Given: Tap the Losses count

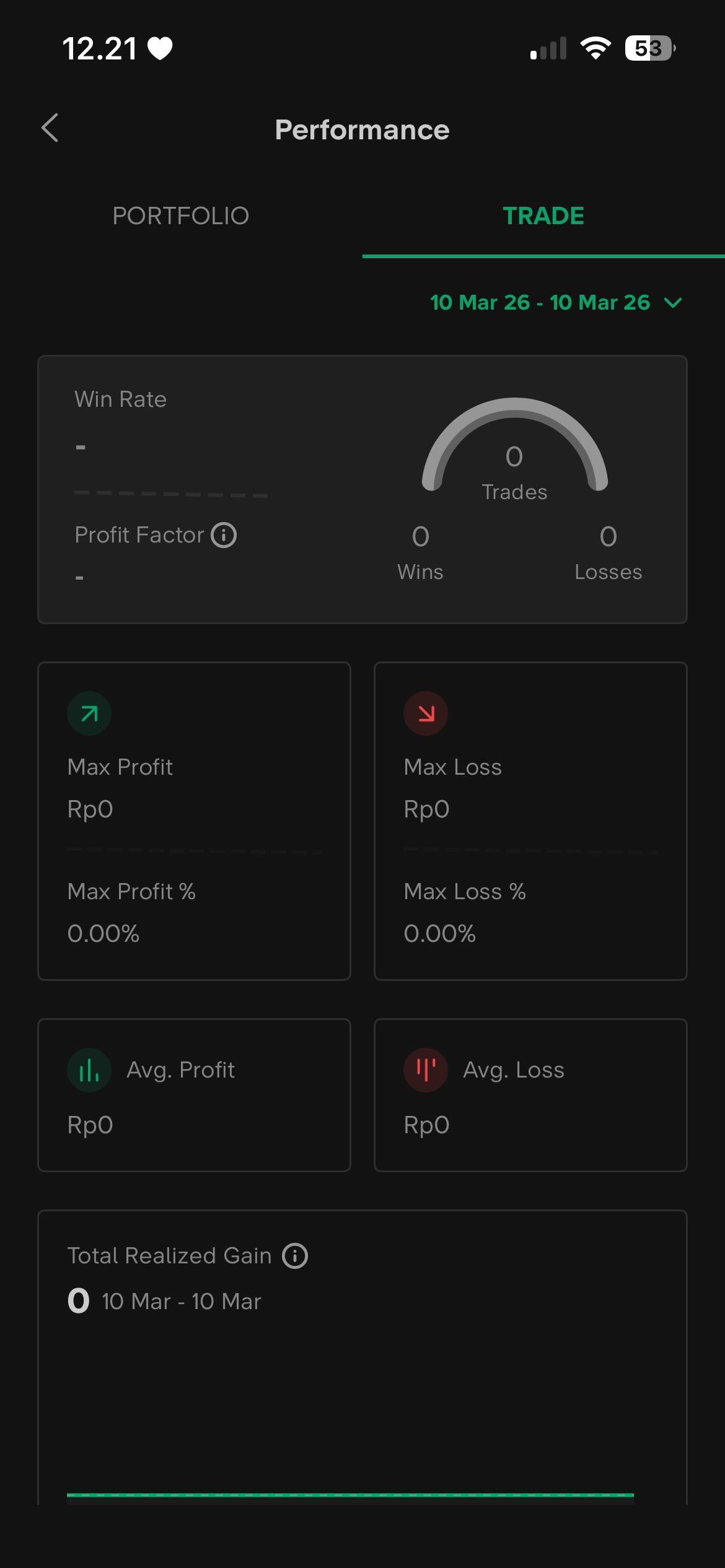Looking at the screenshot, I should click(x=608, y=538).
